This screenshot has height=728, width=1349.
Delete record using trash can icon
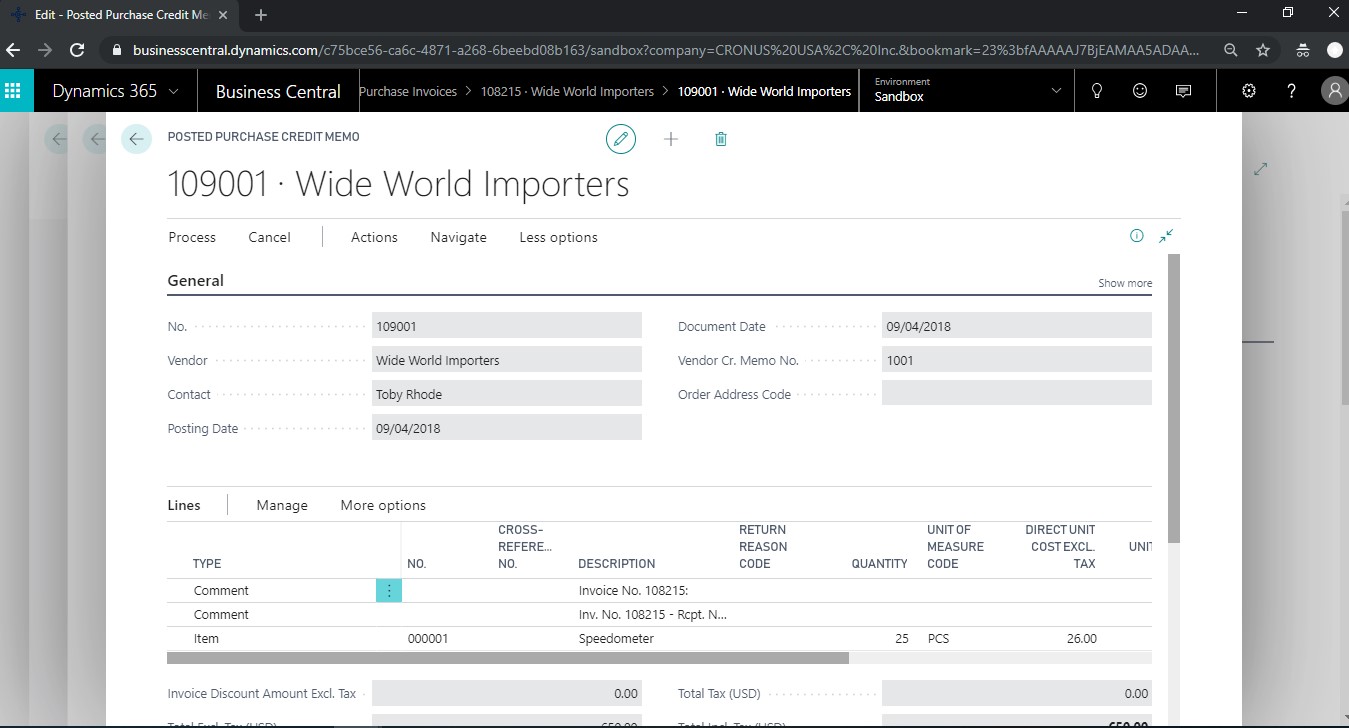pyautogui.click(x=721, y=139)
